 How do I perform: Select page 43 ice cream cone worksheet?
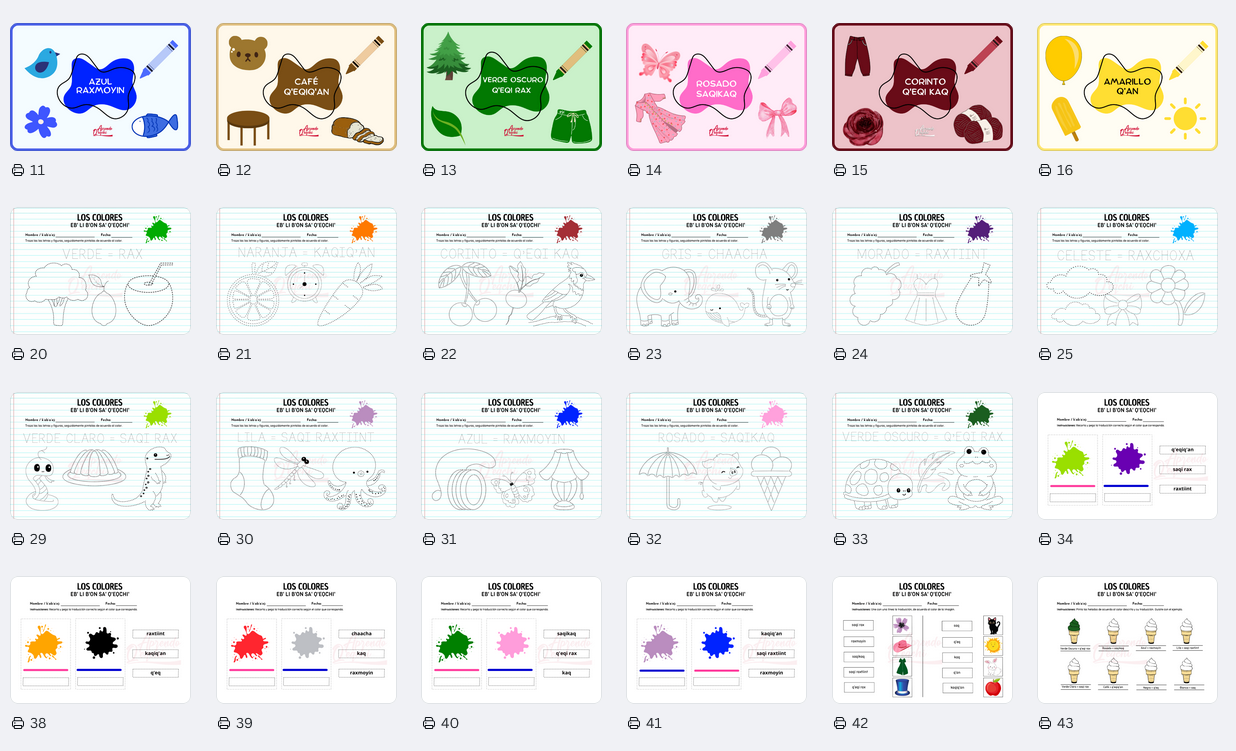(x=1127, y=640)
